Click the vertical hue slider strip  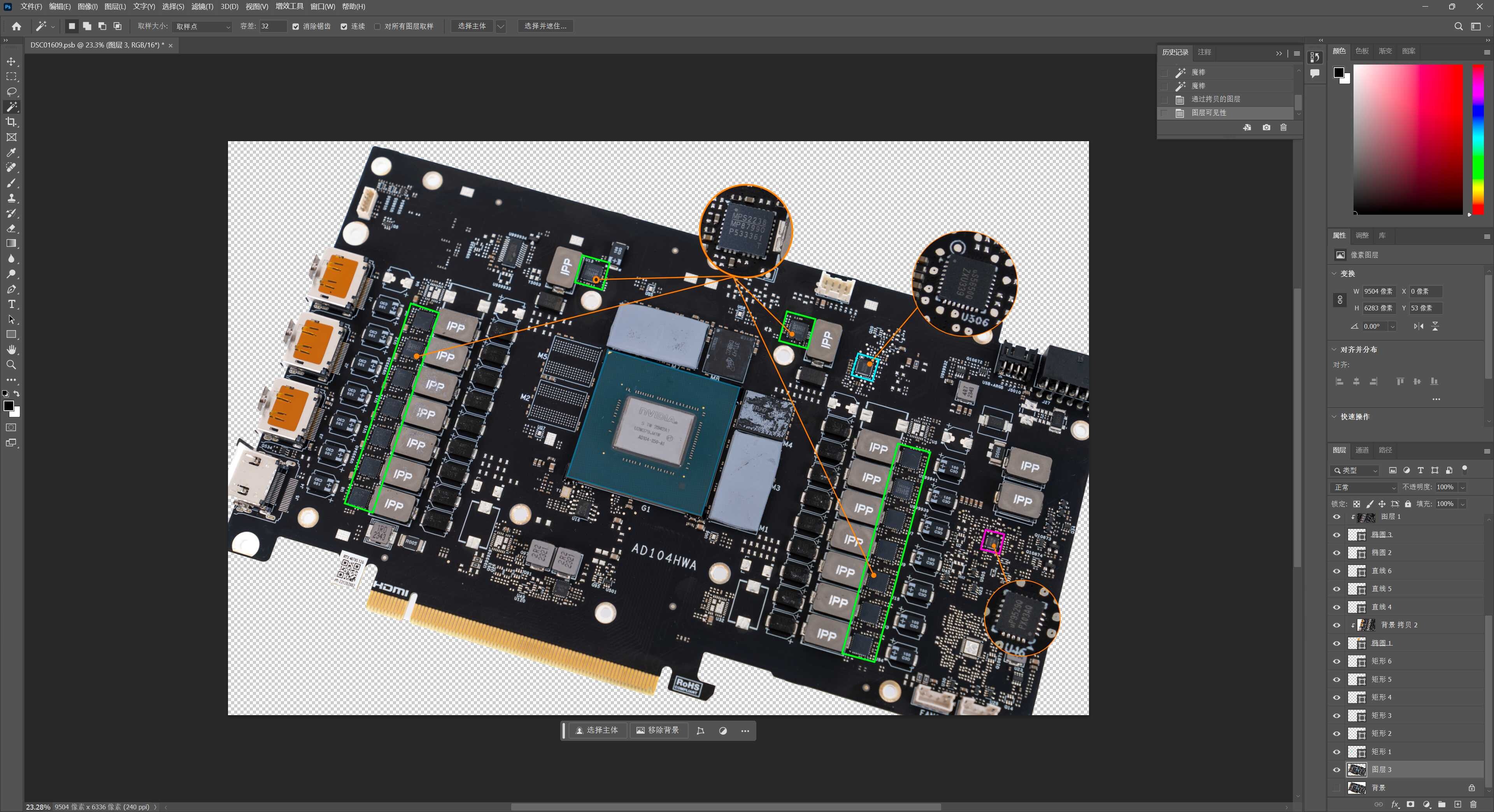1478,139
